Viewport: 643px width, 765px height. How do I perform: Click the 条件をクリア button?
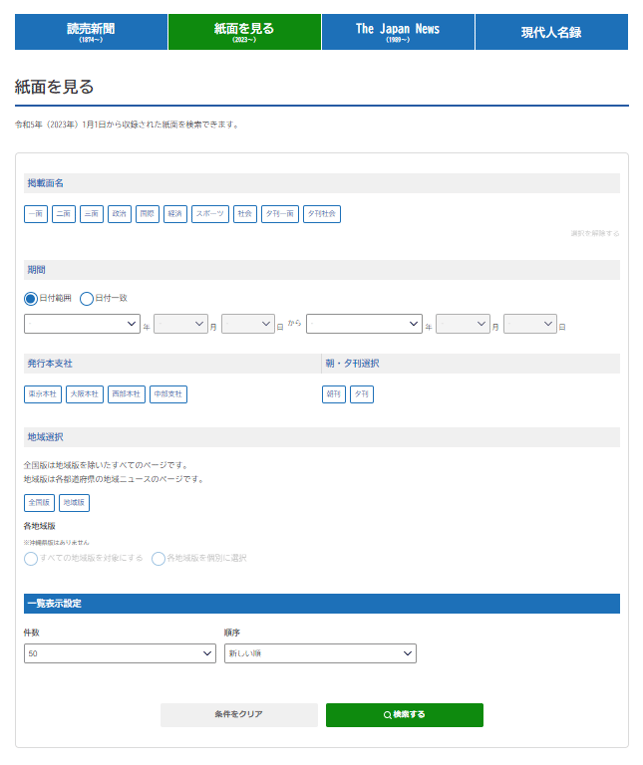tap(239, 715)
